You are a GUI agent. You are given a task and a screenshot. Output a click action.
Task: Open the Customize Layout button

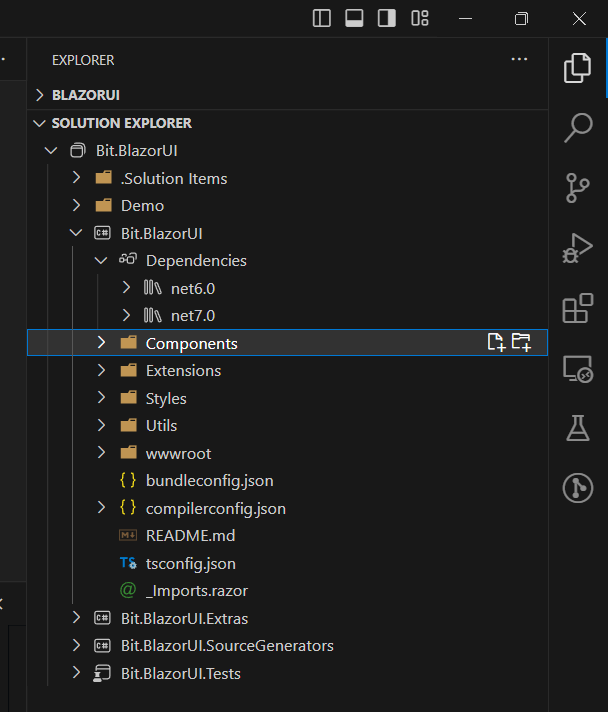[x=420, y=19]
